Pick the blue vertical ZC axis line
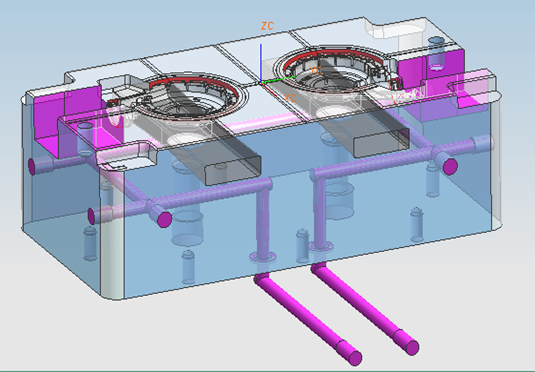Viewport: 535px width, 372px height. coord(261,63)
